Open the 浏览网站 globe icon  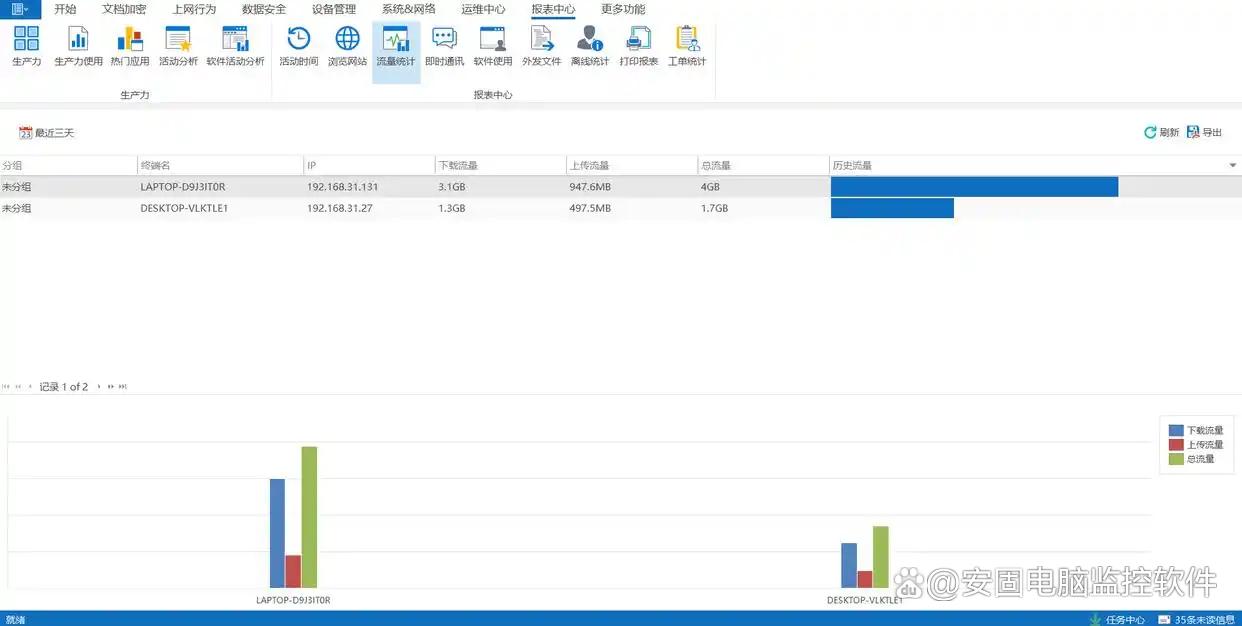[347, 46]
